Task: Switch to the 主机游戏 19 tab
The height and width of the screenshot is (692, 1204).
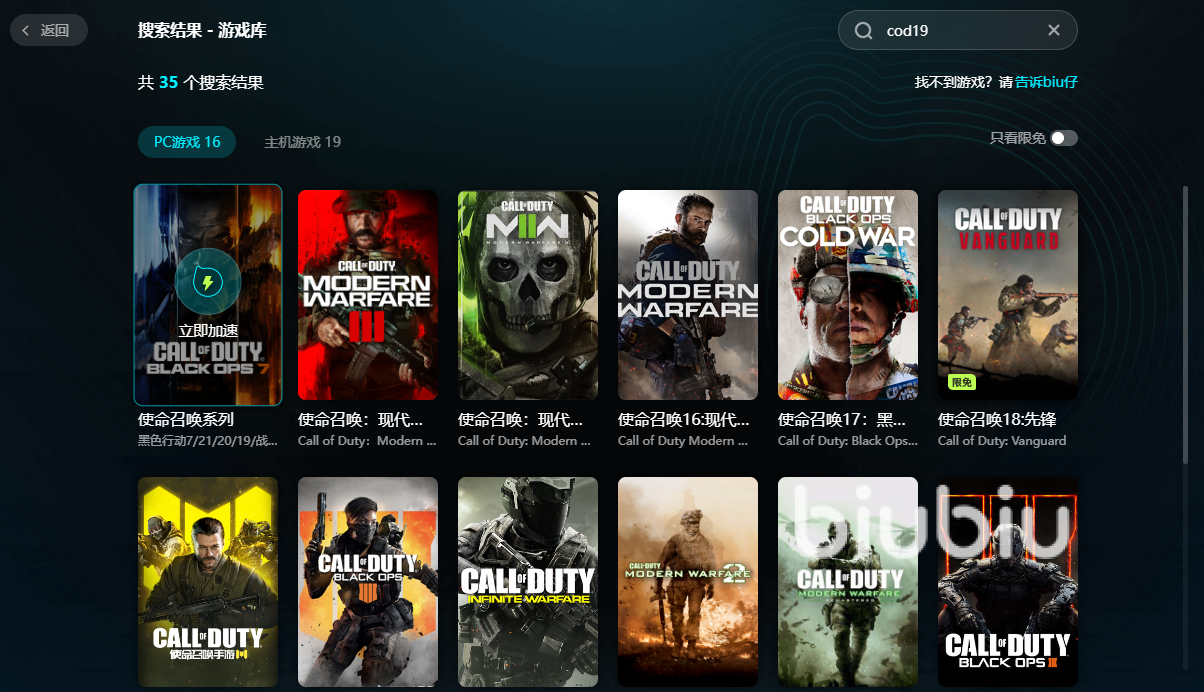Action: pyautogui.click(x=302, y=142)
